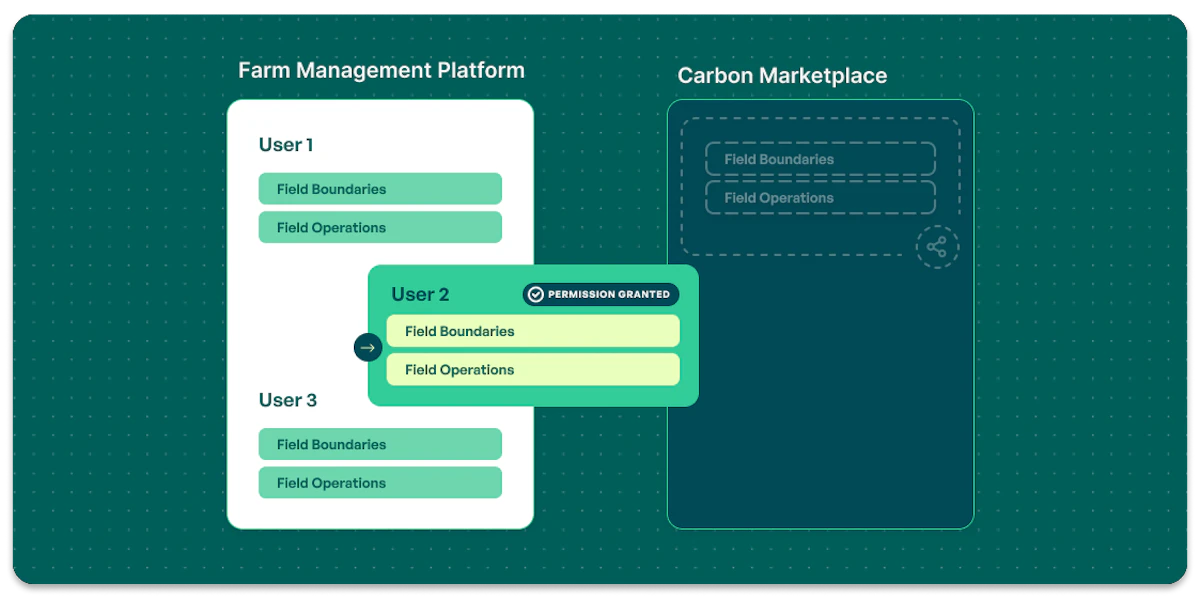Click dashed Field Operations placeholder in Carbon Marketplace

[820, 197]
